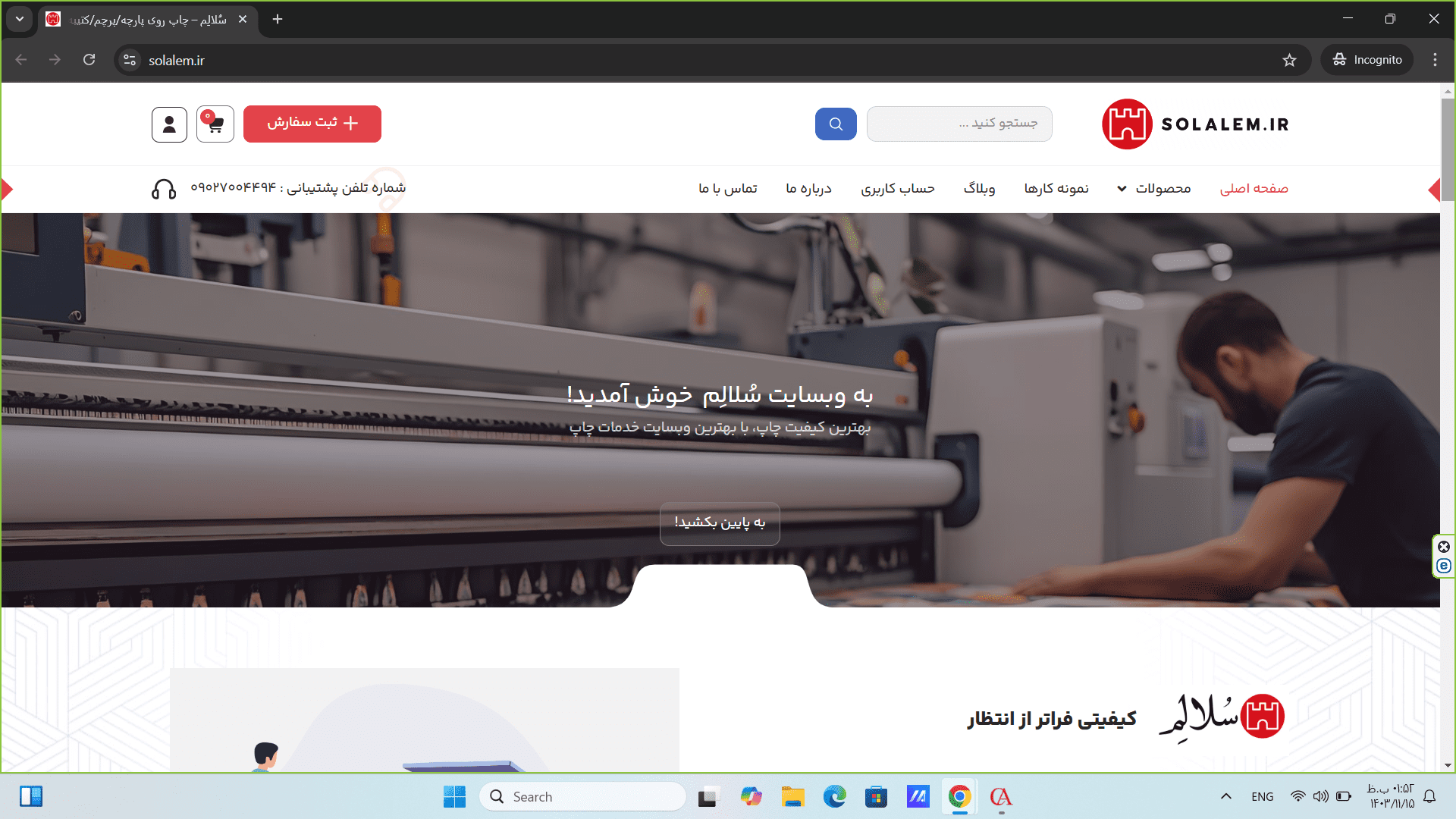This screenshot has height=819, width=1456.
Task: Click the floating widget e icon
Action: 1444,566
